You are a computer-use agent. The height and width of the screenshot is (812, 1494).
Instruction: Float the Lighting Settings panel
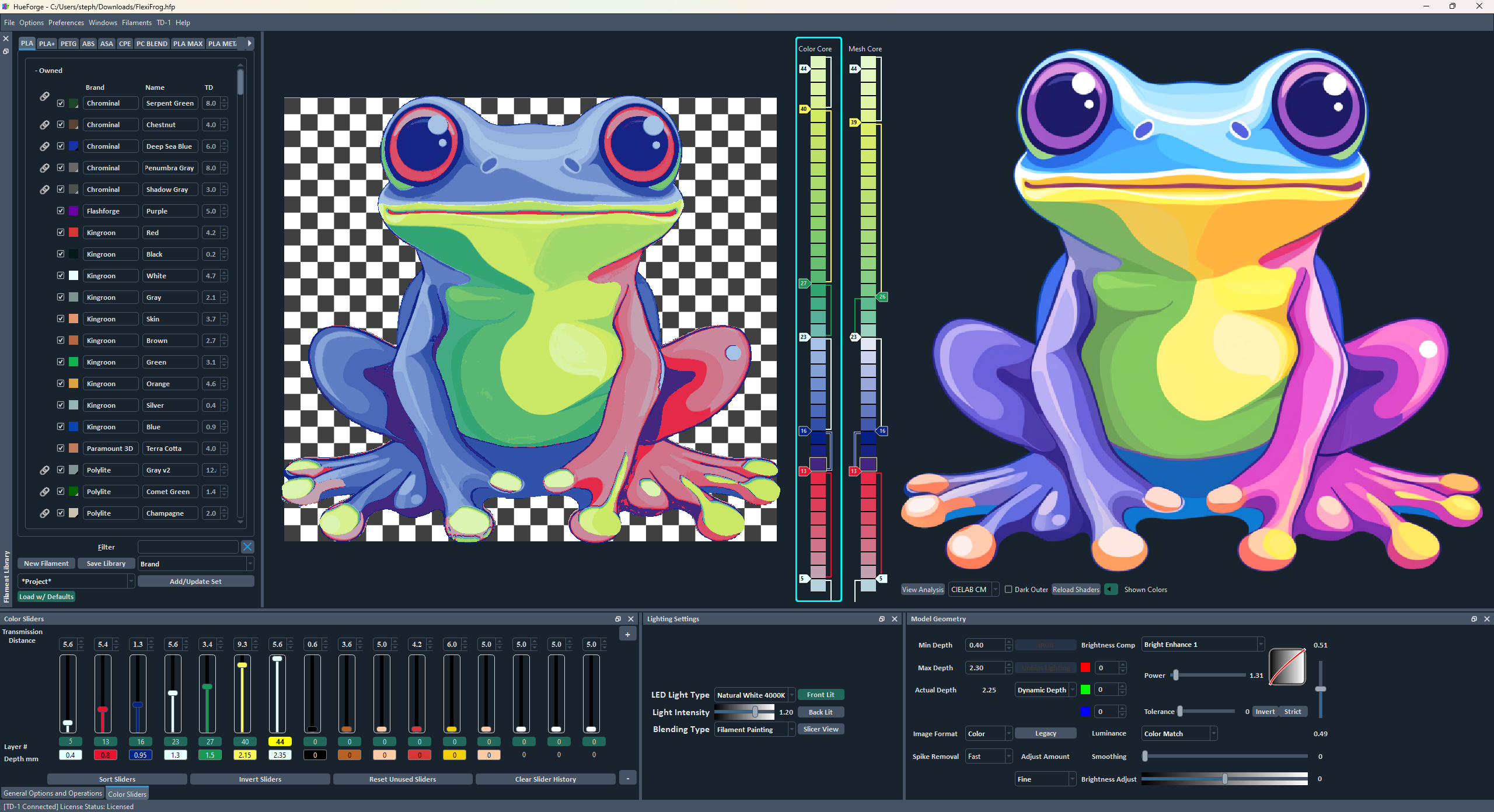tap(882, 619)
